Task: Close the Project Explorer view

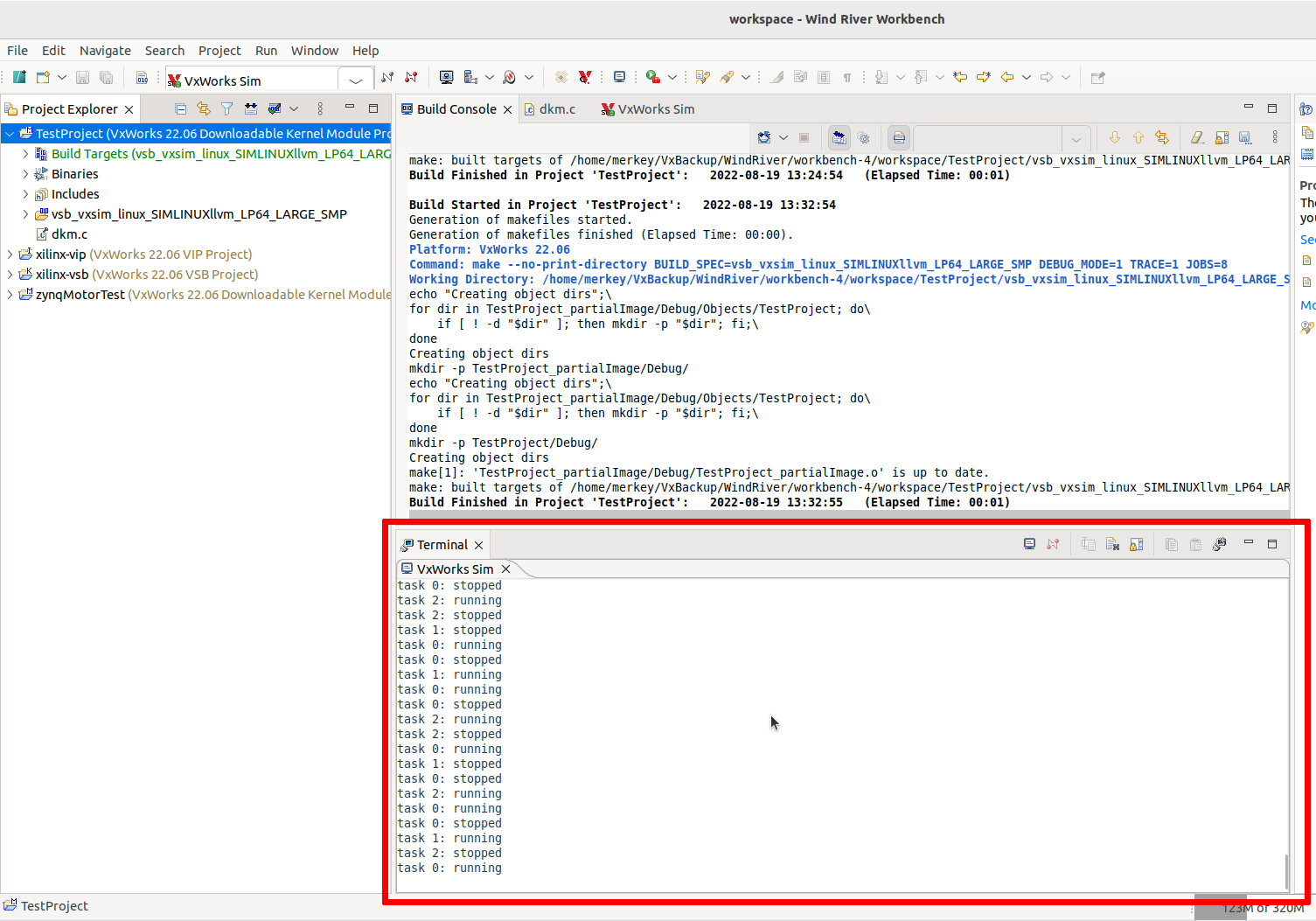Action: (x=129, y=109)
